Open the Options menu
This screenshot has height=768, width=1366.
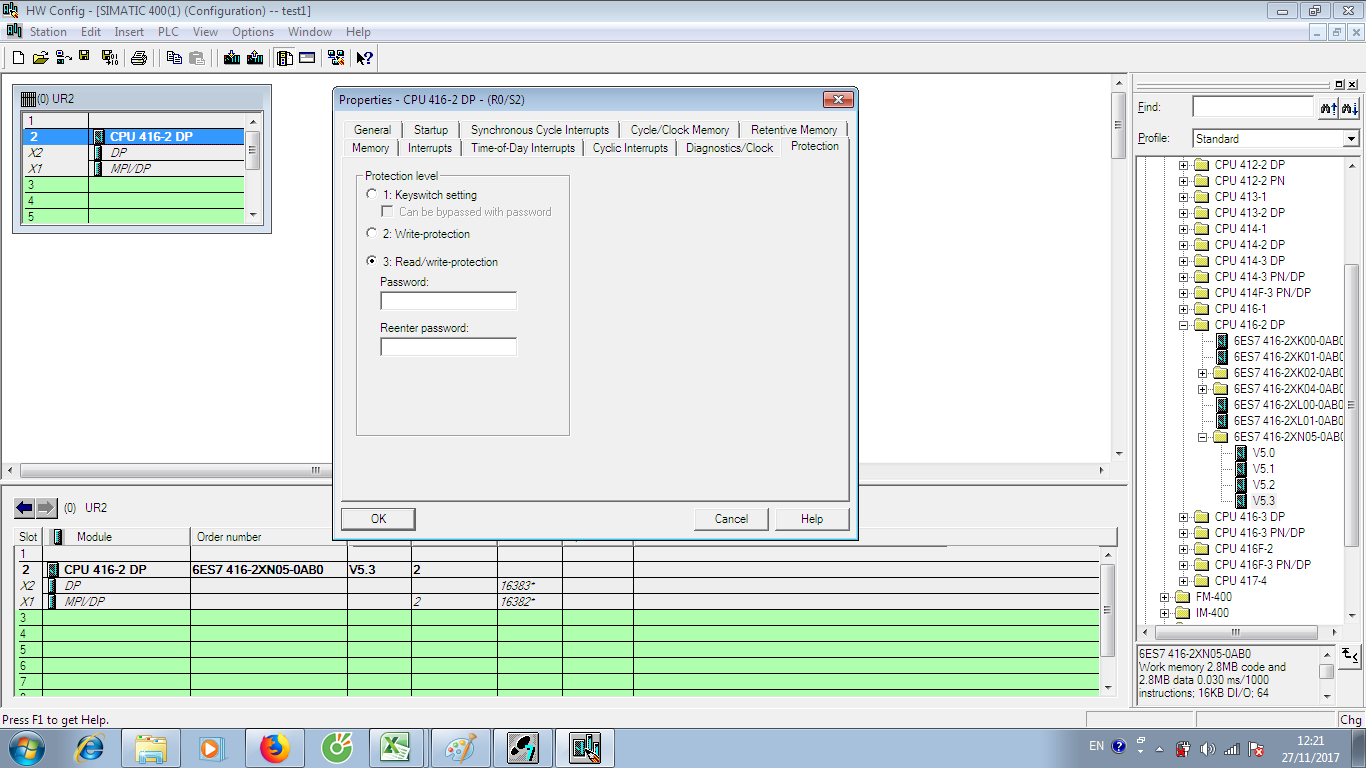tap(253, 32)
